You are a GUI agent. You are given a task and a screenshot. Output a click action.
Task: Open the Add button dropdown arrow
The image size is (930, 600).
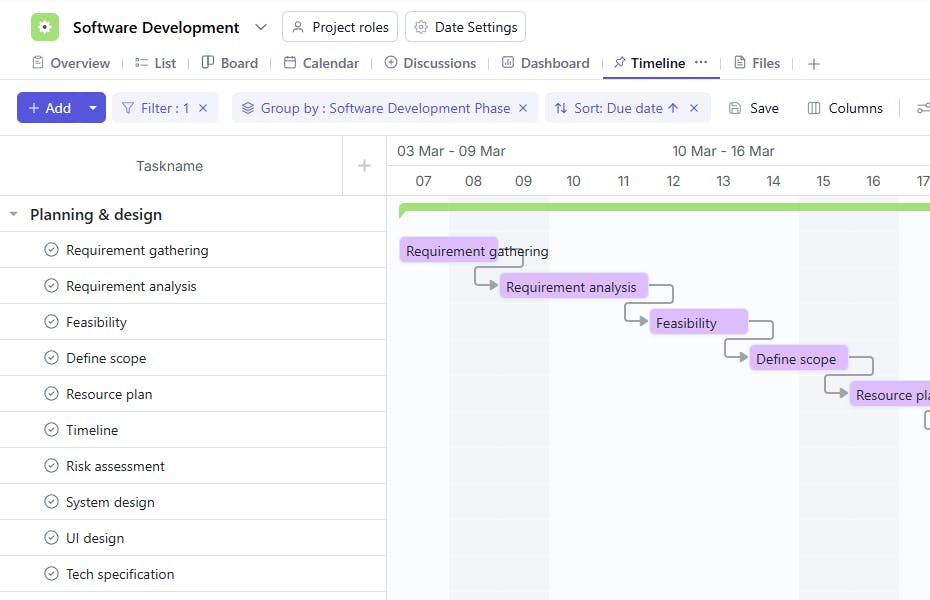coord(93,108)
